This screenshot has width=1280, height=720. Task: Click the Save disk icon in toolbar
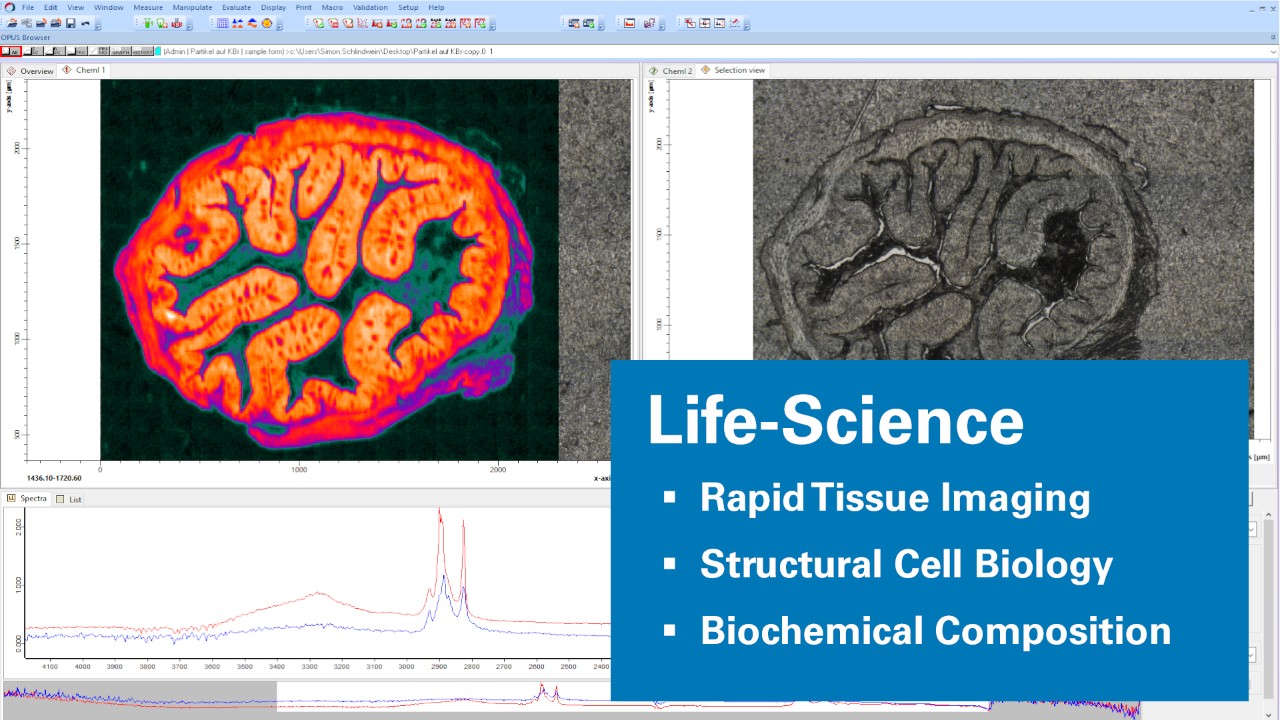tap(70, 23)
